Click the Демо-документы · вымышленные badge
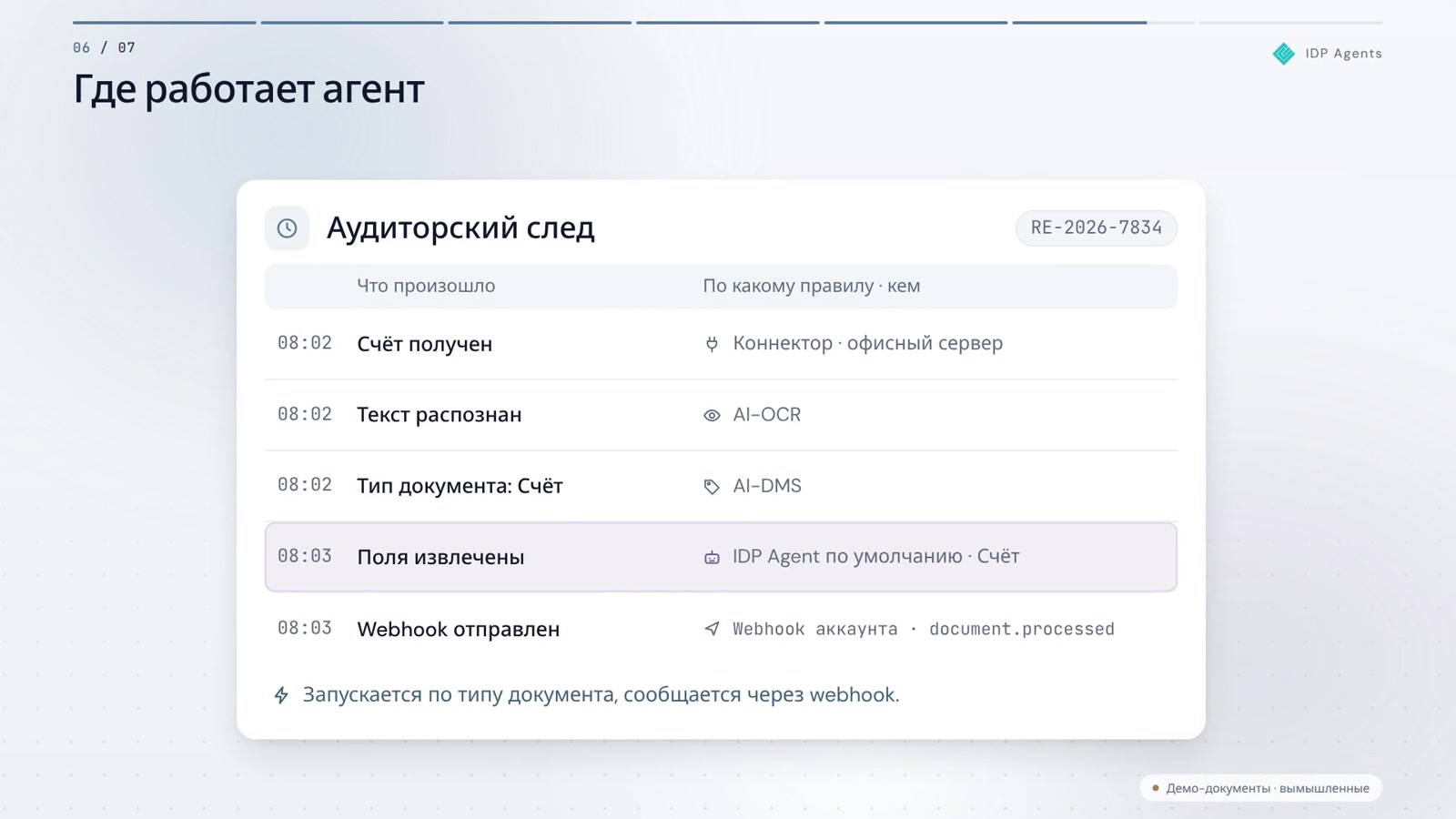The height and width of the screenshot is (819, 1456). (x=1260, y=788)
